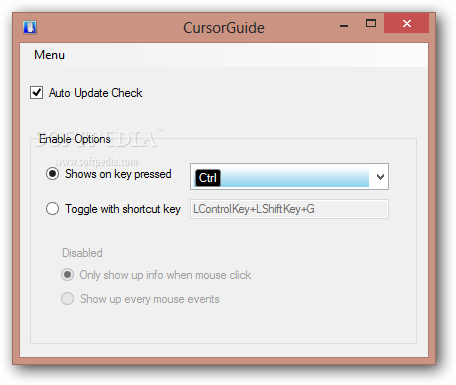Screen dimensions: 456x385
Task: Click the LControlKey+LShiftKey+G shortcut field
Action: pos(289,209)
